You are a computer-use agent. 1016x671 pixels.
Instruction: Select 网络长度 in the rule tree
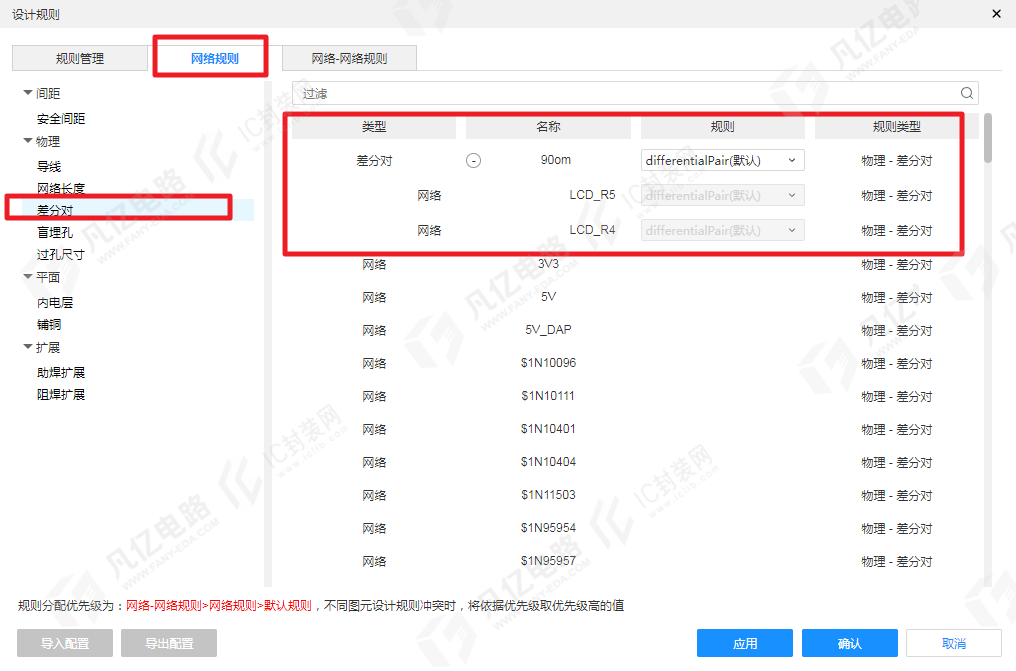pos(61,188)
